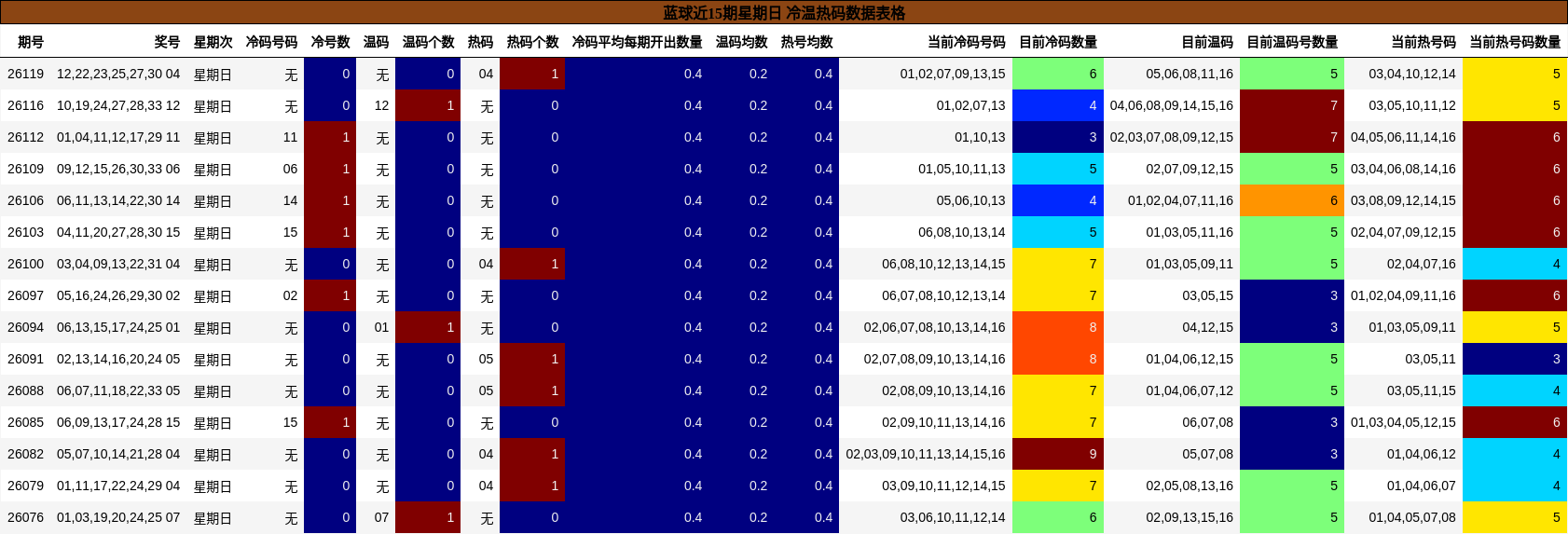Click issue number 26100

pos(25,264)
